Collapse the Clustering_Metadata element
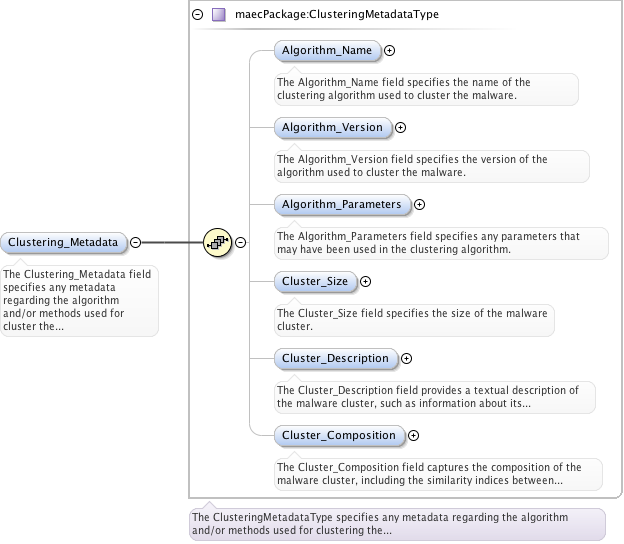The width and height of the screenshot is (624, 544). coord(135,242)
